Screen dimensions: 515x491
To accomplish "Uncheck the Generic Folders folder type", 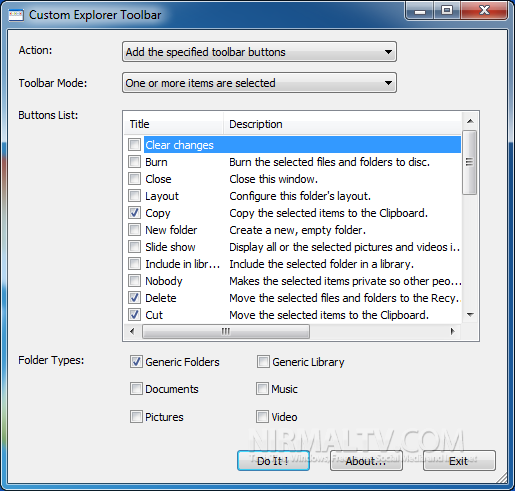I will [x=136, y=362].
